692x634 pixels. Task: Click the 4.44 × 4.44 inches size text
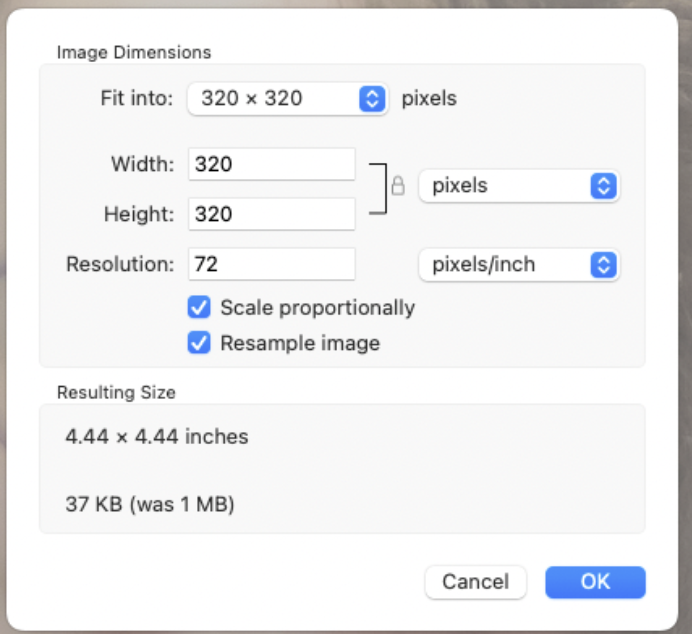(157, 437)
